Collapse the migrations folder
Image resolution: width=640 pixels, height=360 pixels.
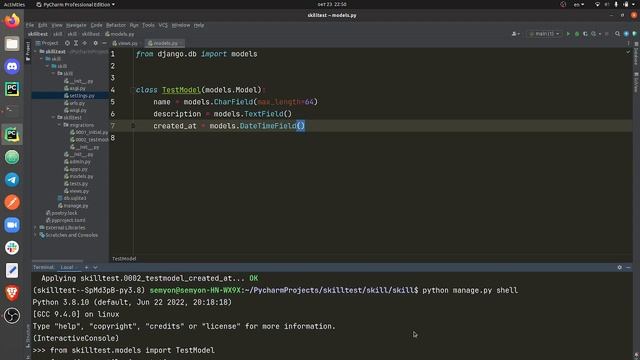(59, 125)
